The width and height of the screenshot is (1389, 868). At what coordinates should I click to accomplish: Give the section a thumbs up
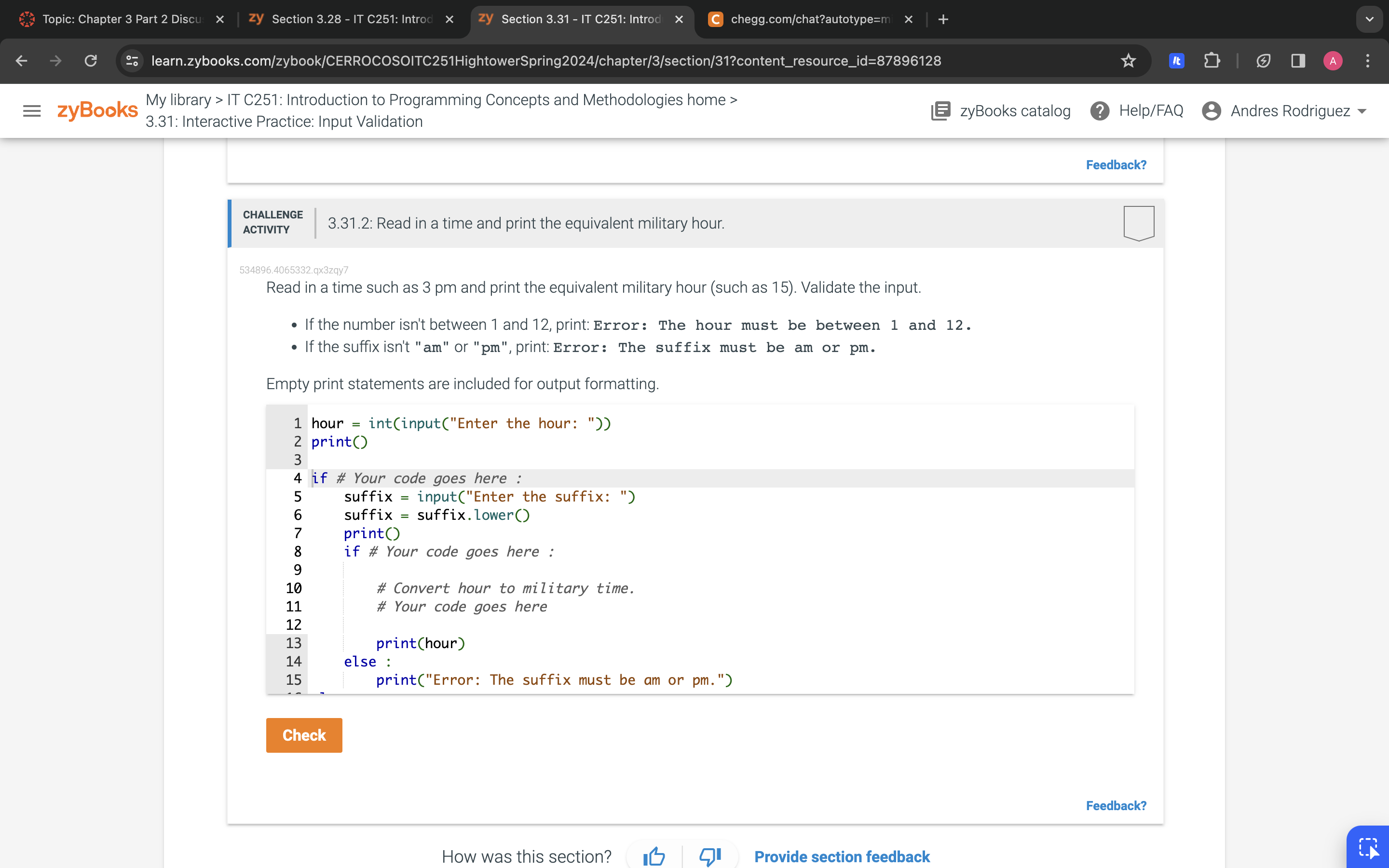(654, 856)
